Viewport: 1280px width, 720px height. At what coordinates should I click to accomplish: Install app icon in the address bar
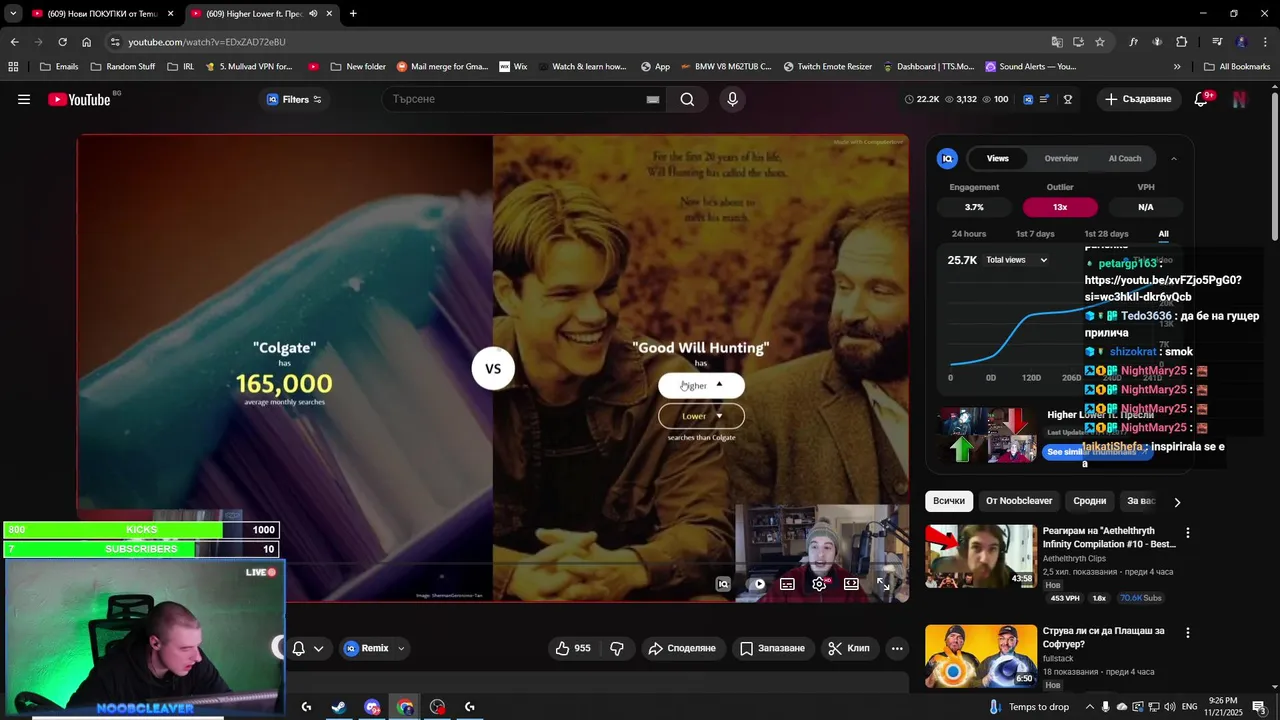pos(1078,42)
